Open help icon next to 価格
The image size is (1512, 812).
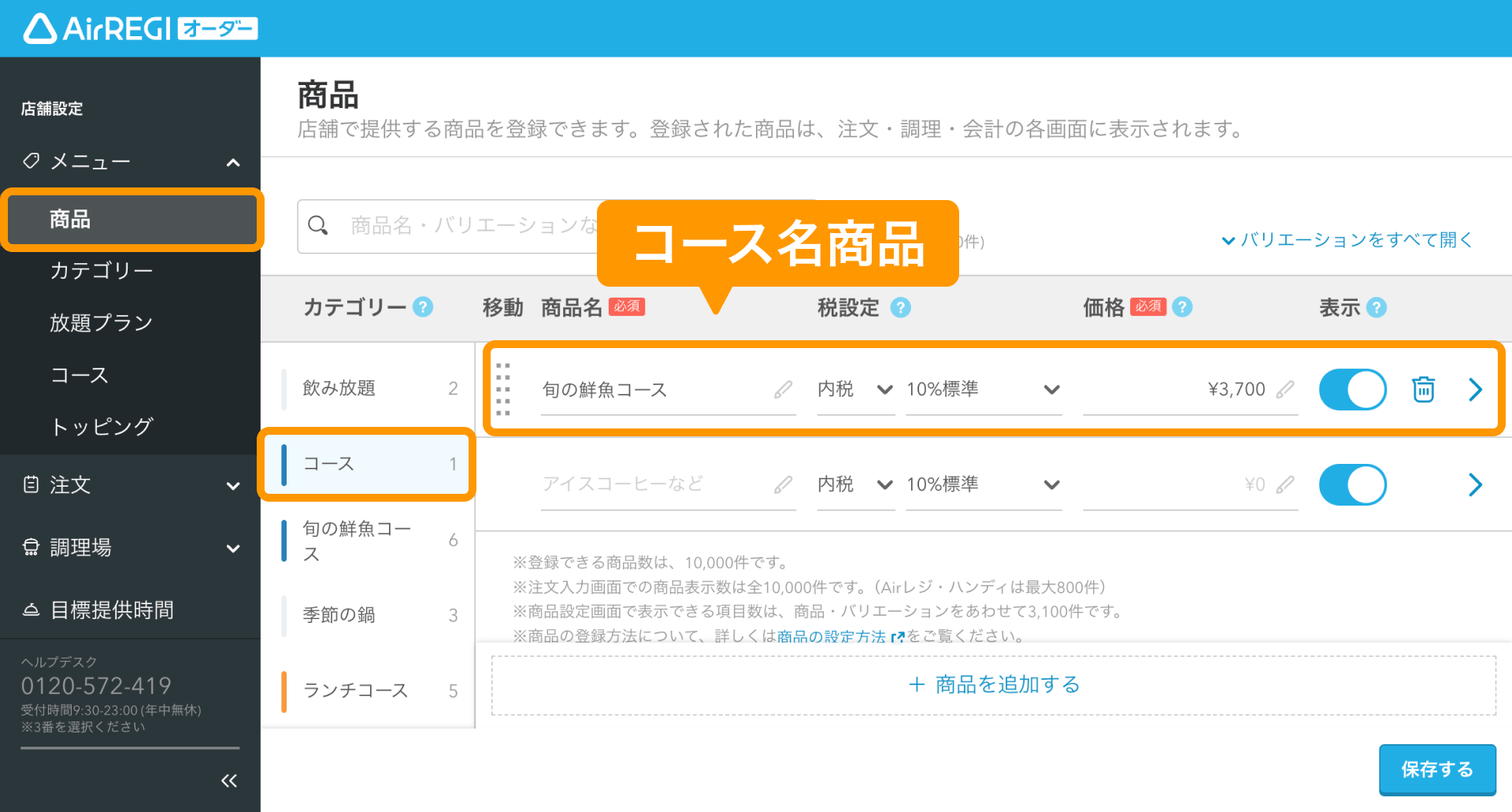1182,307
